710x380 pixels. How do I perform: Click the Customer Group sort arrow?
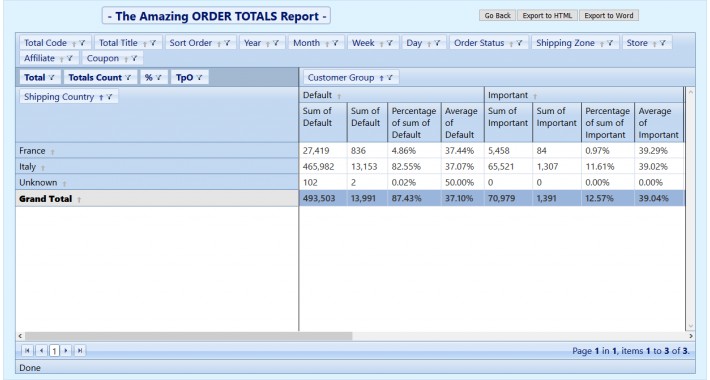coord(381,78)
